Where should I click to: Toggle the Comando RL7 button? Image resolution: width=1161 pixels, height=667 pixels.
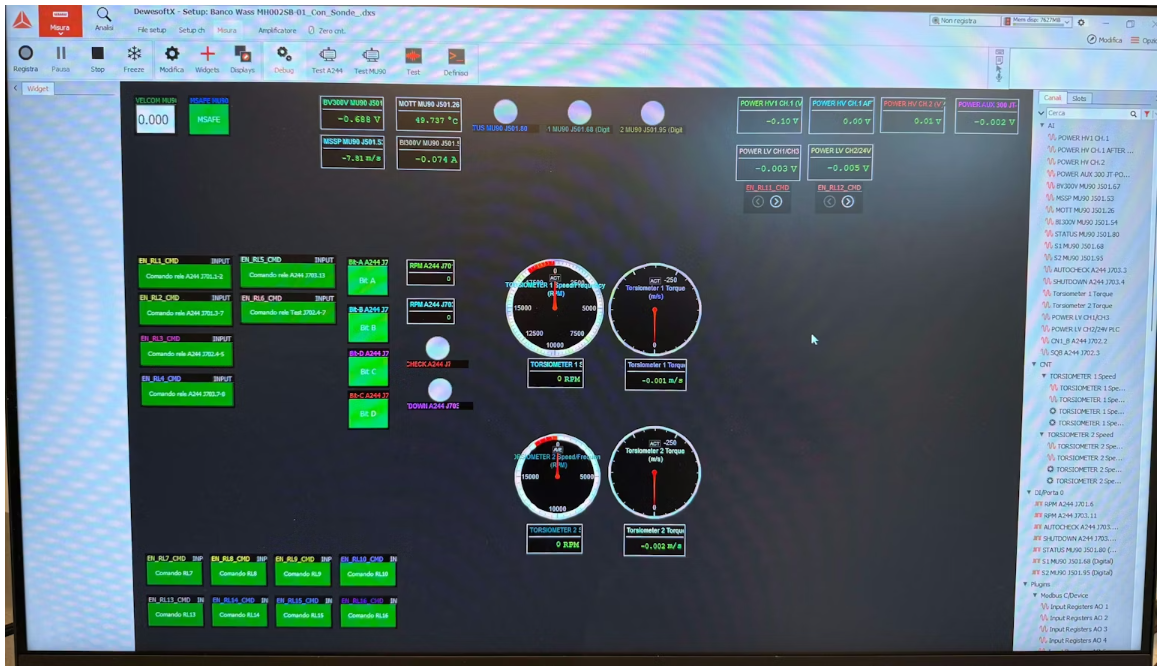pyautogui.click(x=174, y=573)
